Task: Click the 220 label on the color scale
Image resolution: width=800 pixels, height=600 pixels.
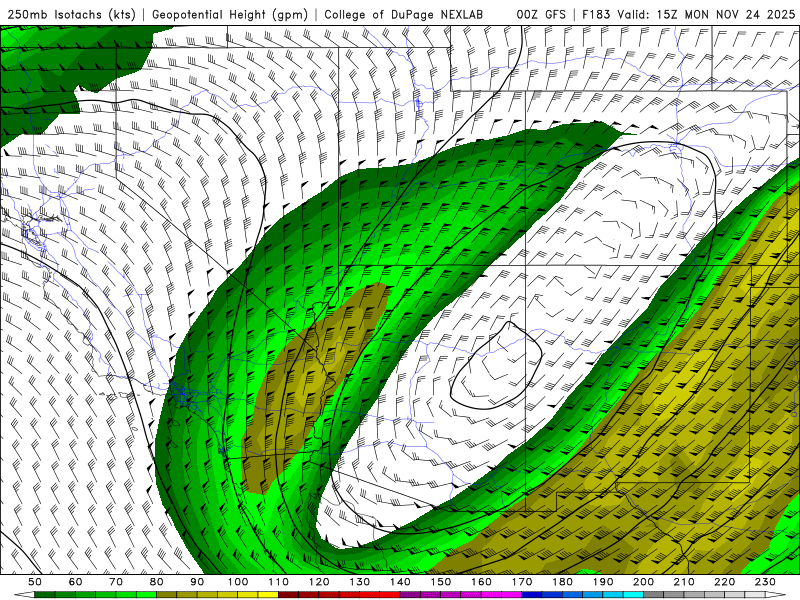Action: pyautogui.click(x=724, y=582)
